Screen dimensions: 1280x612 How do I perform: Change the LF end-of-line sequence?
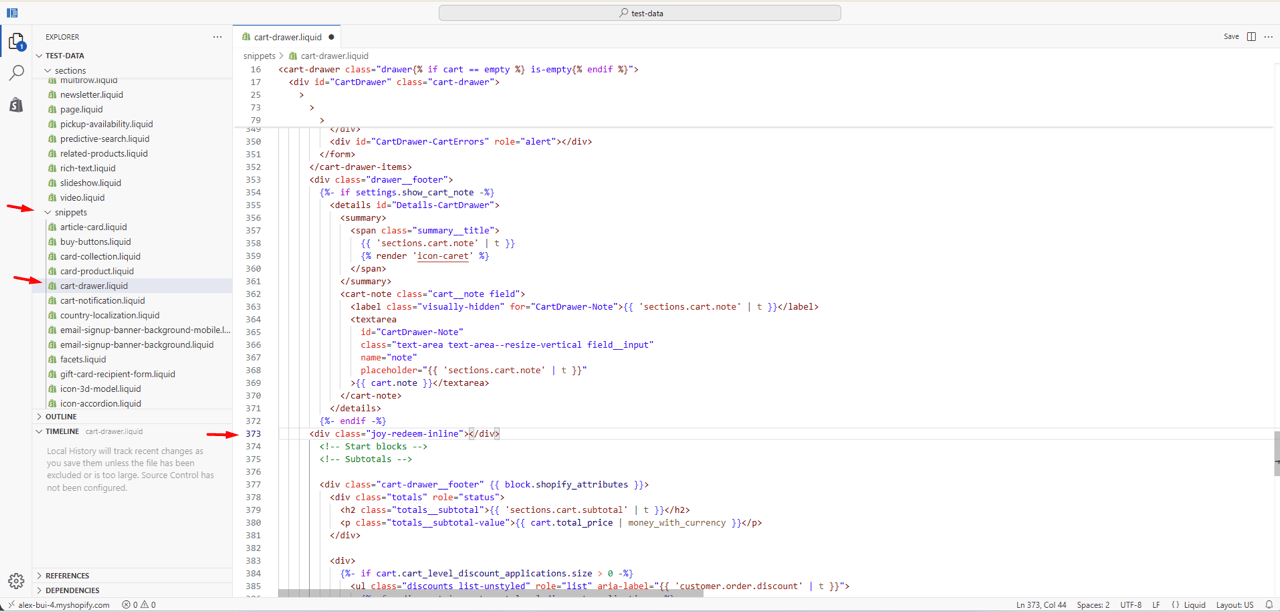tap(1156, 605)
